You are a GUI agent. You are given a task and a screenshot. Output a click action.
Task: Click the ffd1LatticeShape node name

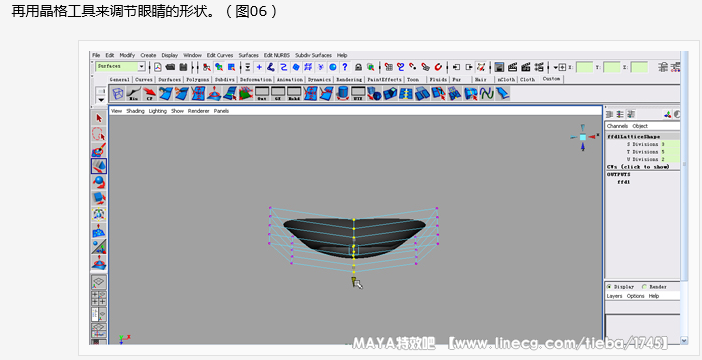pyautogui.click(x=634, y=137)
